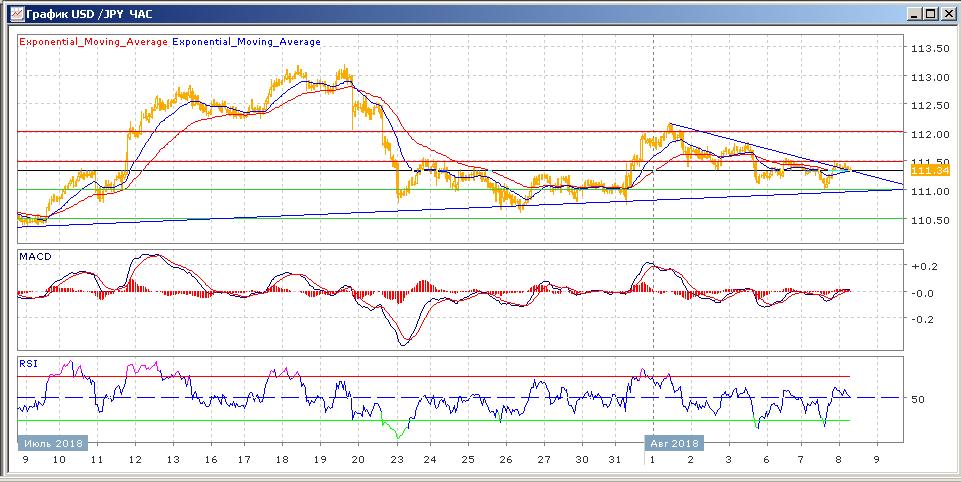Click the RSI indicator panel label
This screenshot has height=482, width=961.
(29, 364)
